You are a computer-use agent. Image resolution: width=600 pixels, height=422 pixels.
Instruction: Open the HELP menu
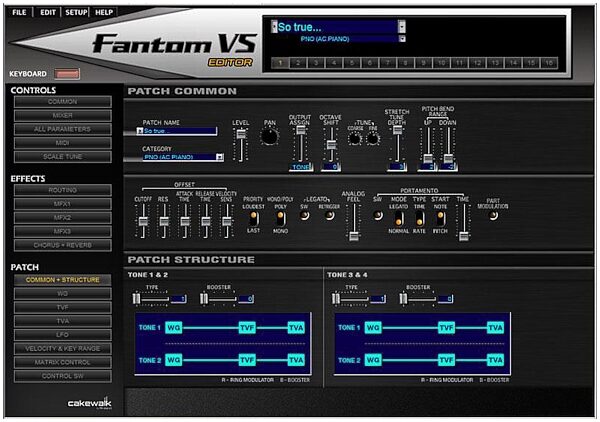tap(104, 12)
